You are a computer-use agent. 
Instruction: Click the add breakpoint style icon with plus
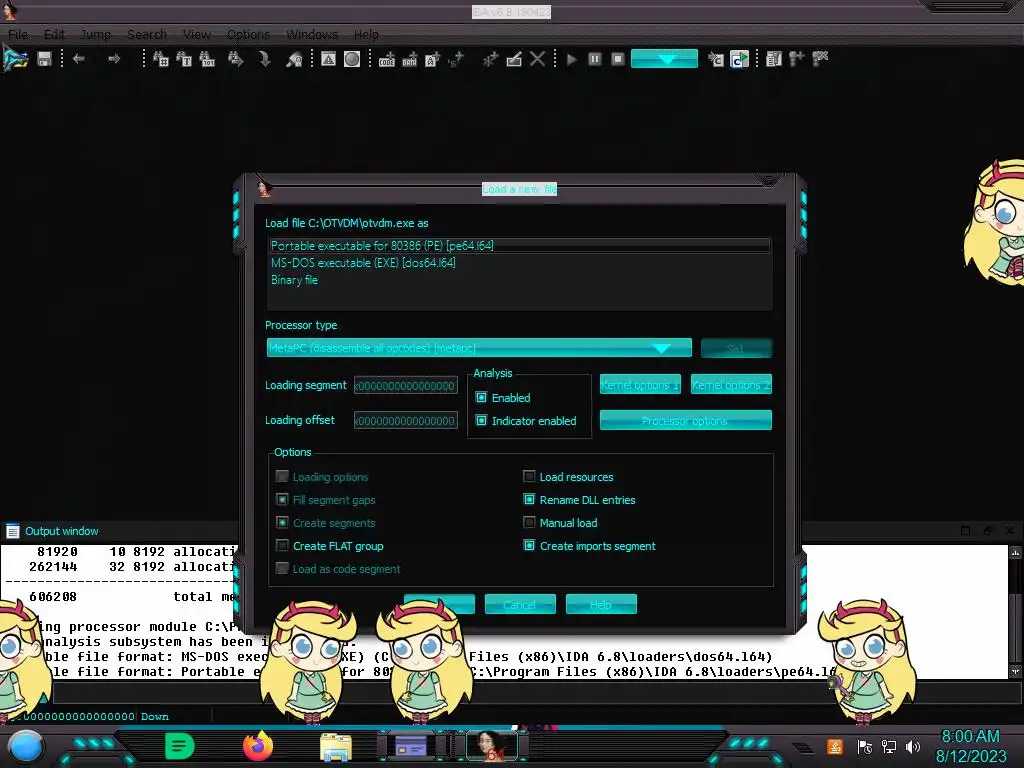pyautogui.click(x=797, y=59)
